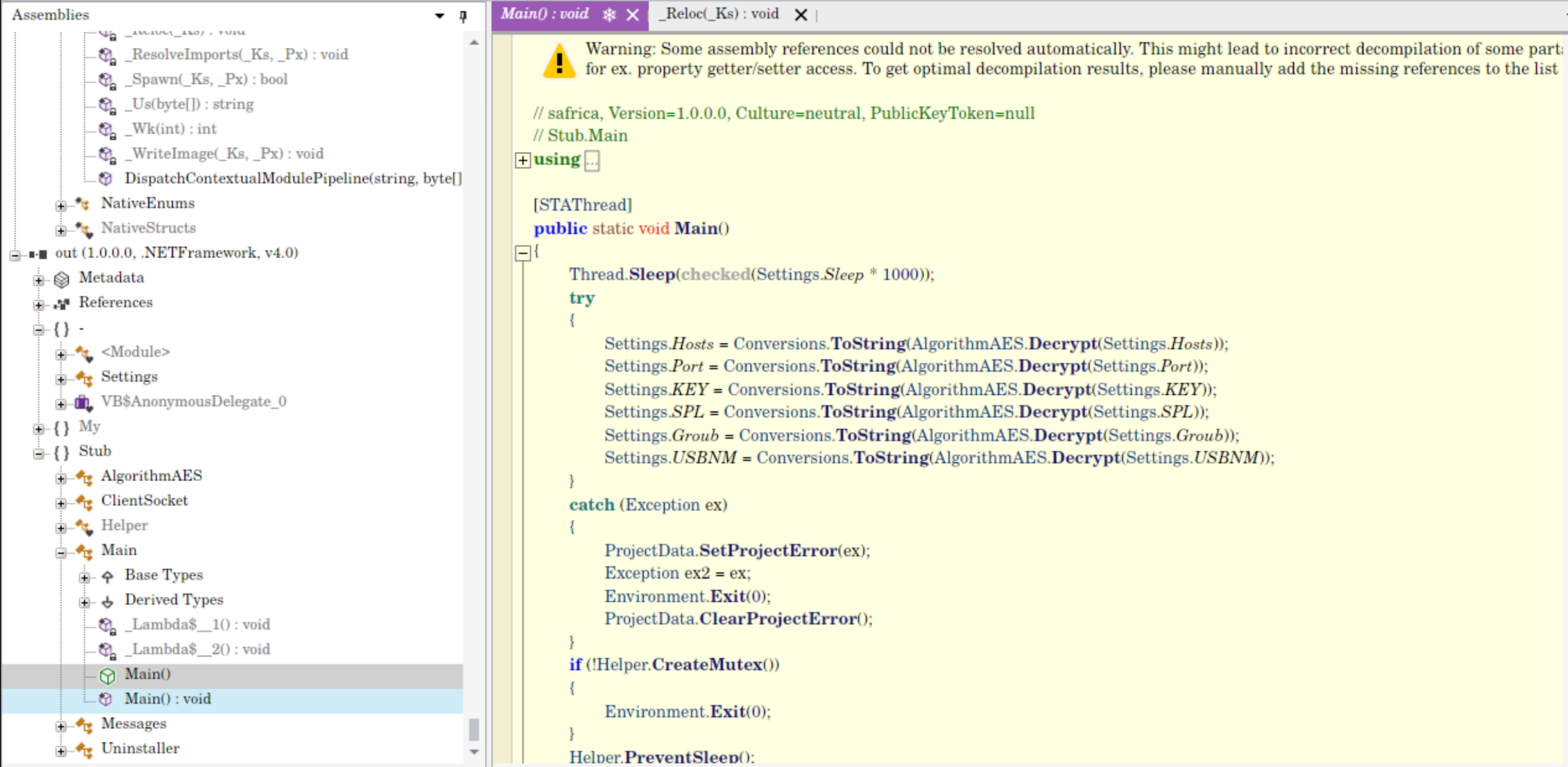The height and width of the screenshot is (767, 1568).
Task: Open the Assemblies panel dropdown arrow
Action: point(439,15)
